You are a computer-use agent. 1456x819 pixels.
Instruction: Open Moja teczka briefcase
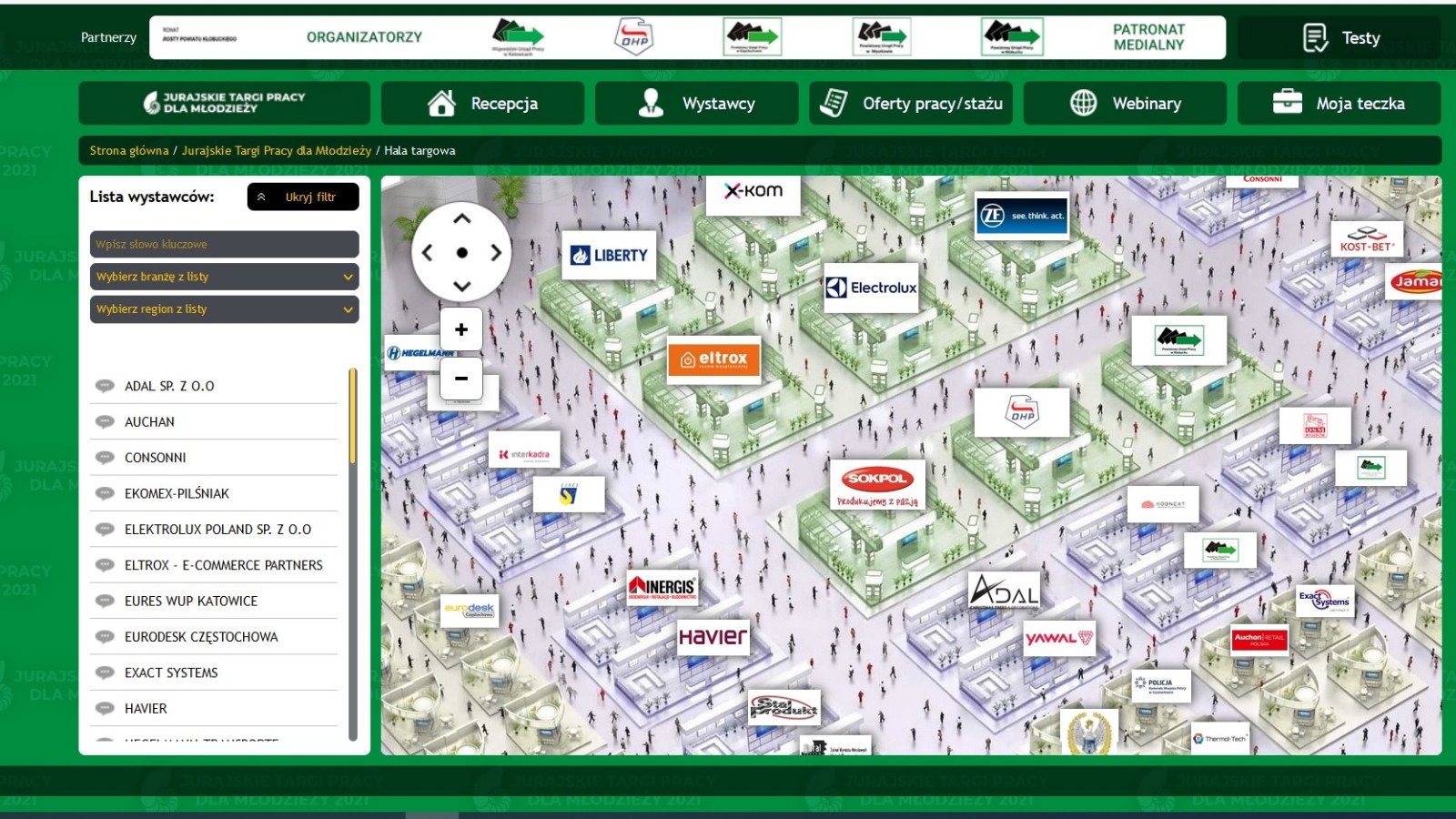(1339, 103)
